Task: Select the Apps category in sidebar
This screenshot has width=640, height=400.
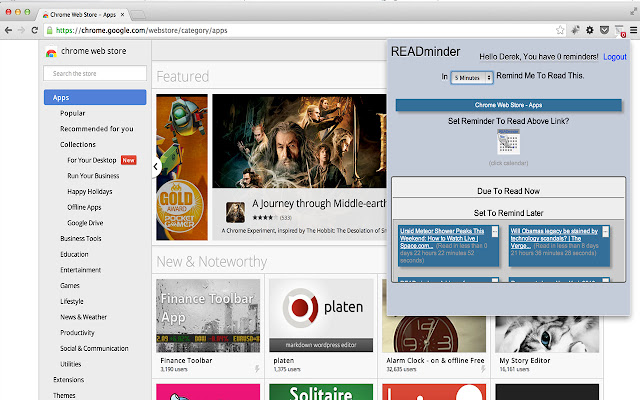Action: point(95,98)
